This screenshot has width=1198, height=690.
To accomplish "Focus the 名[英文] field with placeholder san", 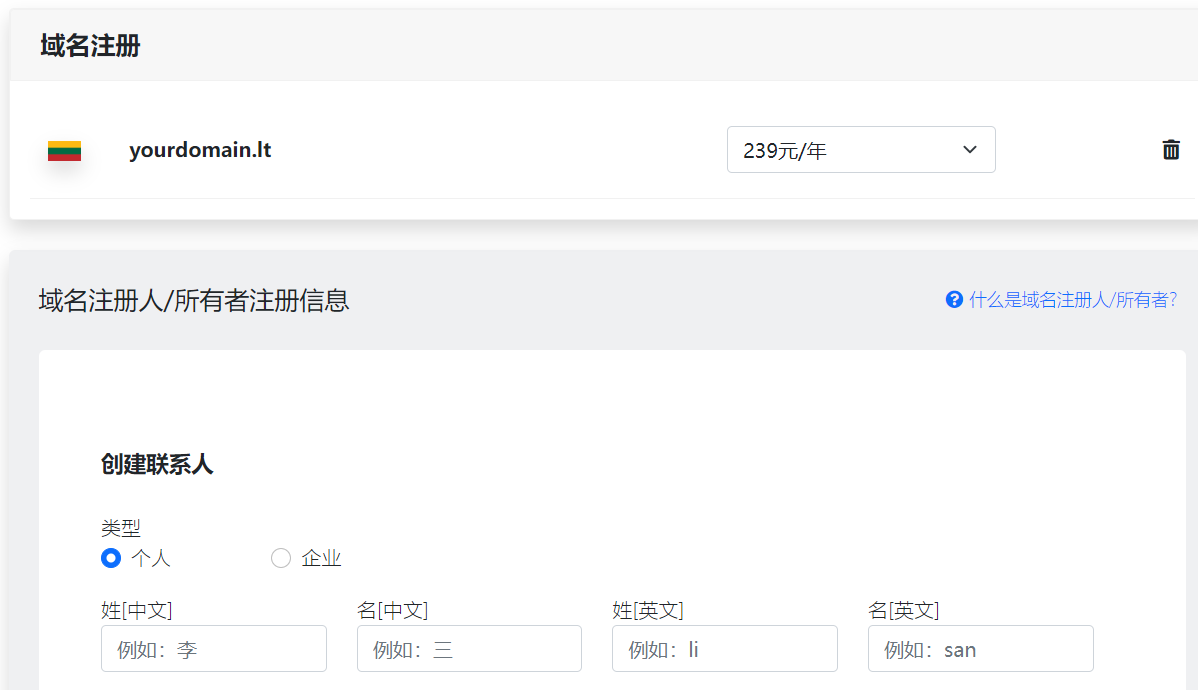I will pos(980,649).
